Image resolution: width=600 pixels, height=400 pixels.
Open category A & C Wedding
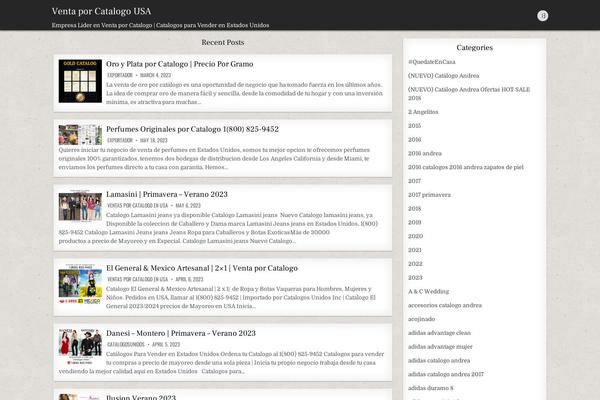429,291
